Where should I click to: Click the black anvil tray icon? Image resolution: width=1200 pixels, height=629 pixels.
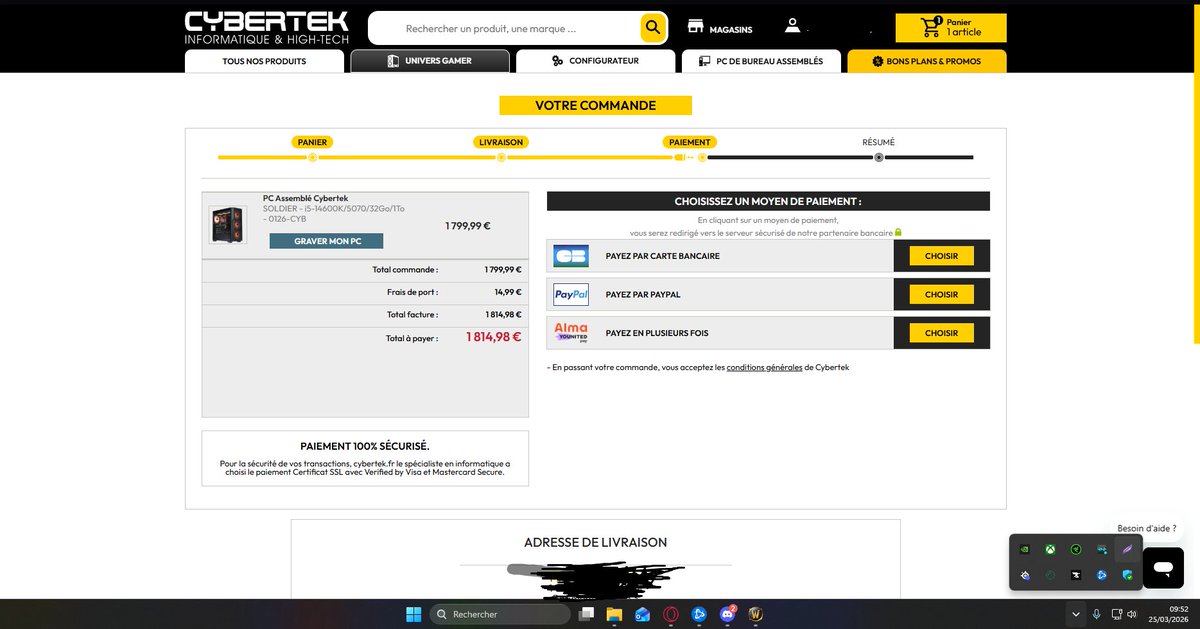(1075, 575)
